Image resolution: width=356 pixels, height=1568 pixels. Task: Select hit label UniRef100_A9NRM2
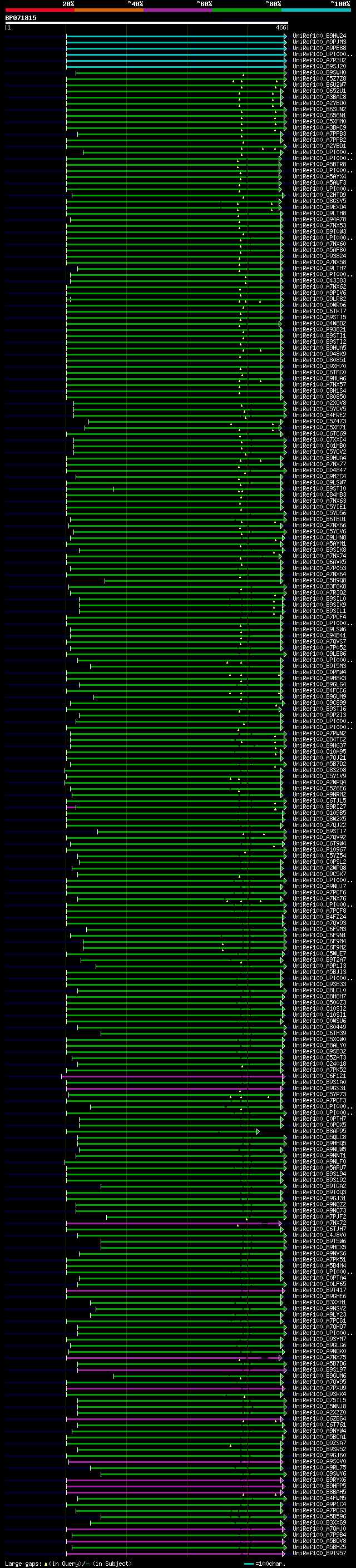tap(319, 794)
